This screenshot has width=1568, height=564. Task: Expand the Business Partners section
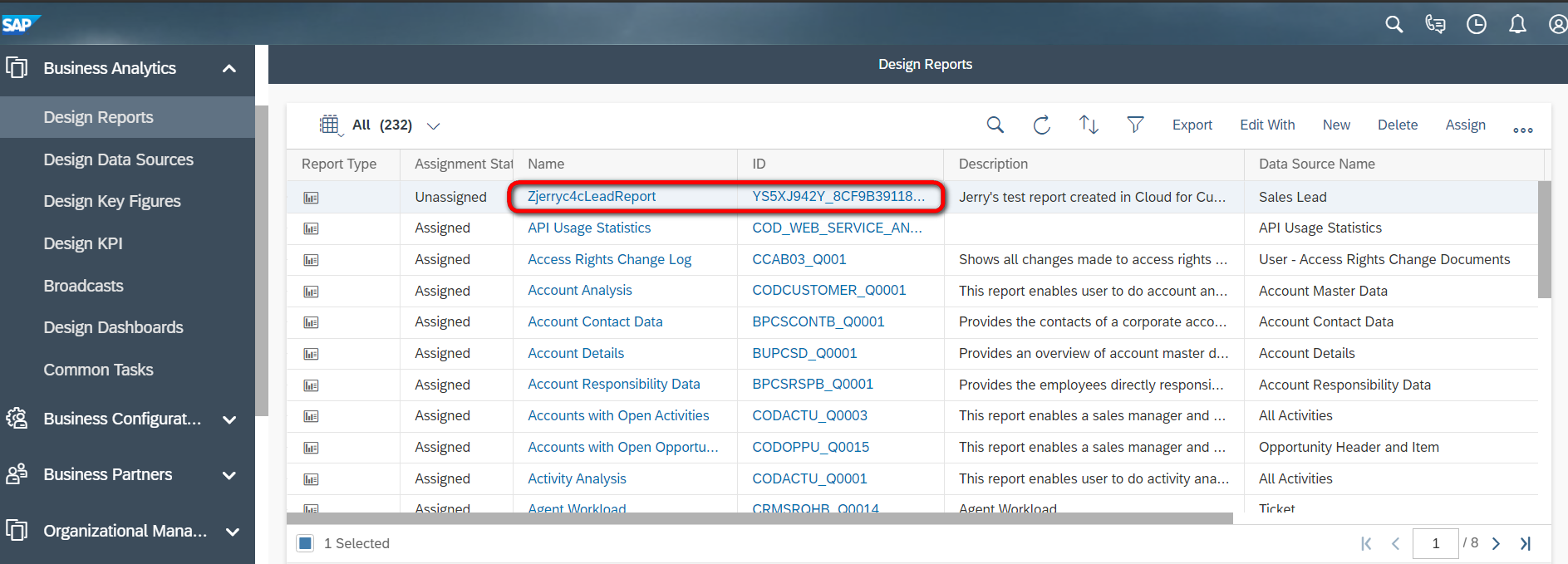[229, 475]
